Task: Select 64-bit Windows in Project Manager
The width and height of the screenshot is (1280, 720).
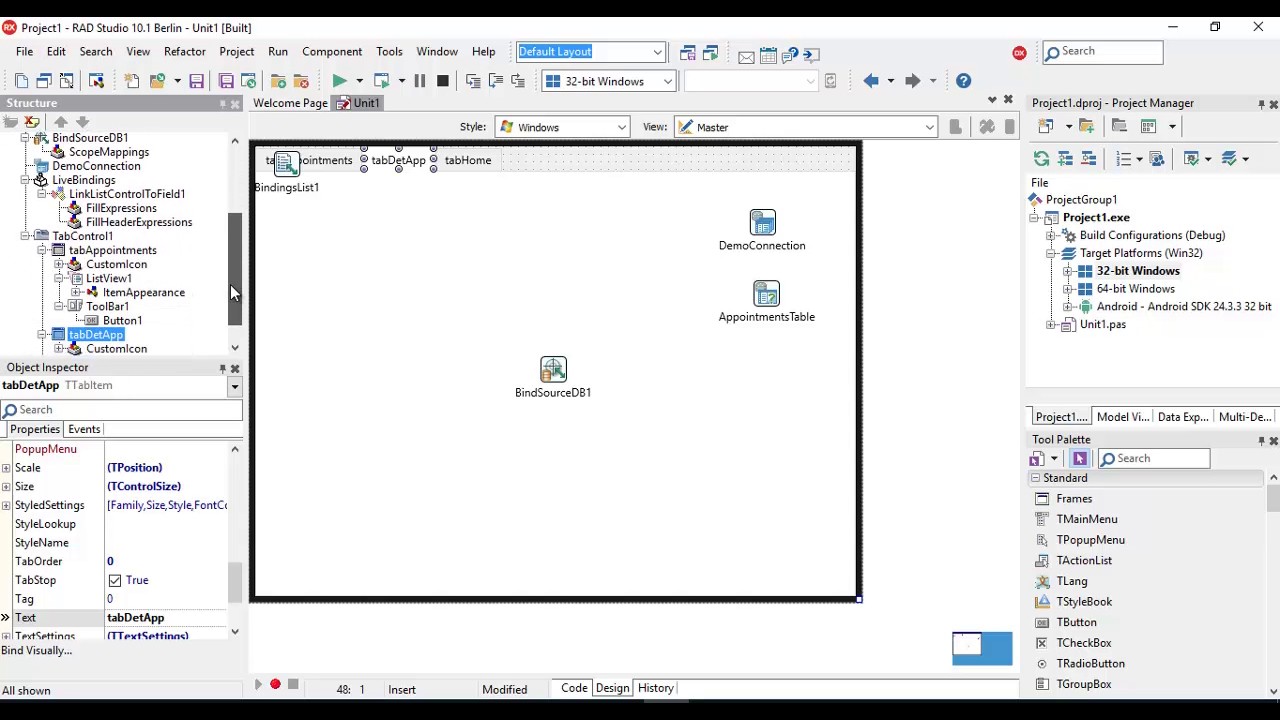Action: coord(1135,289)
